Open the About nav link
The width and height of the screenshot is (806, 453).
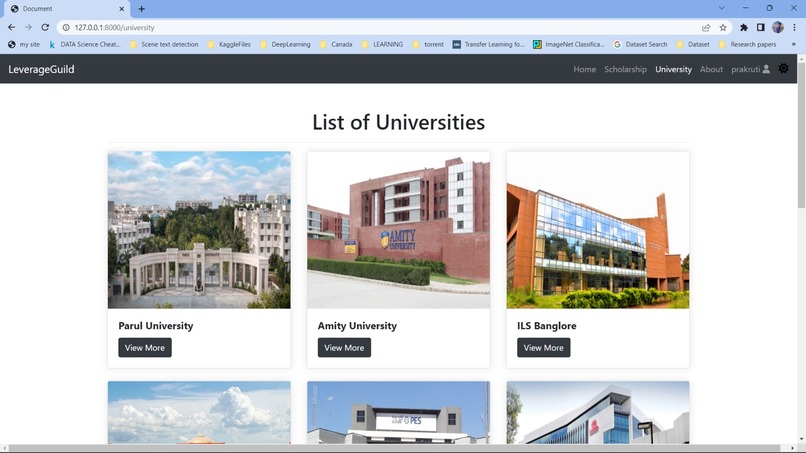711,69
